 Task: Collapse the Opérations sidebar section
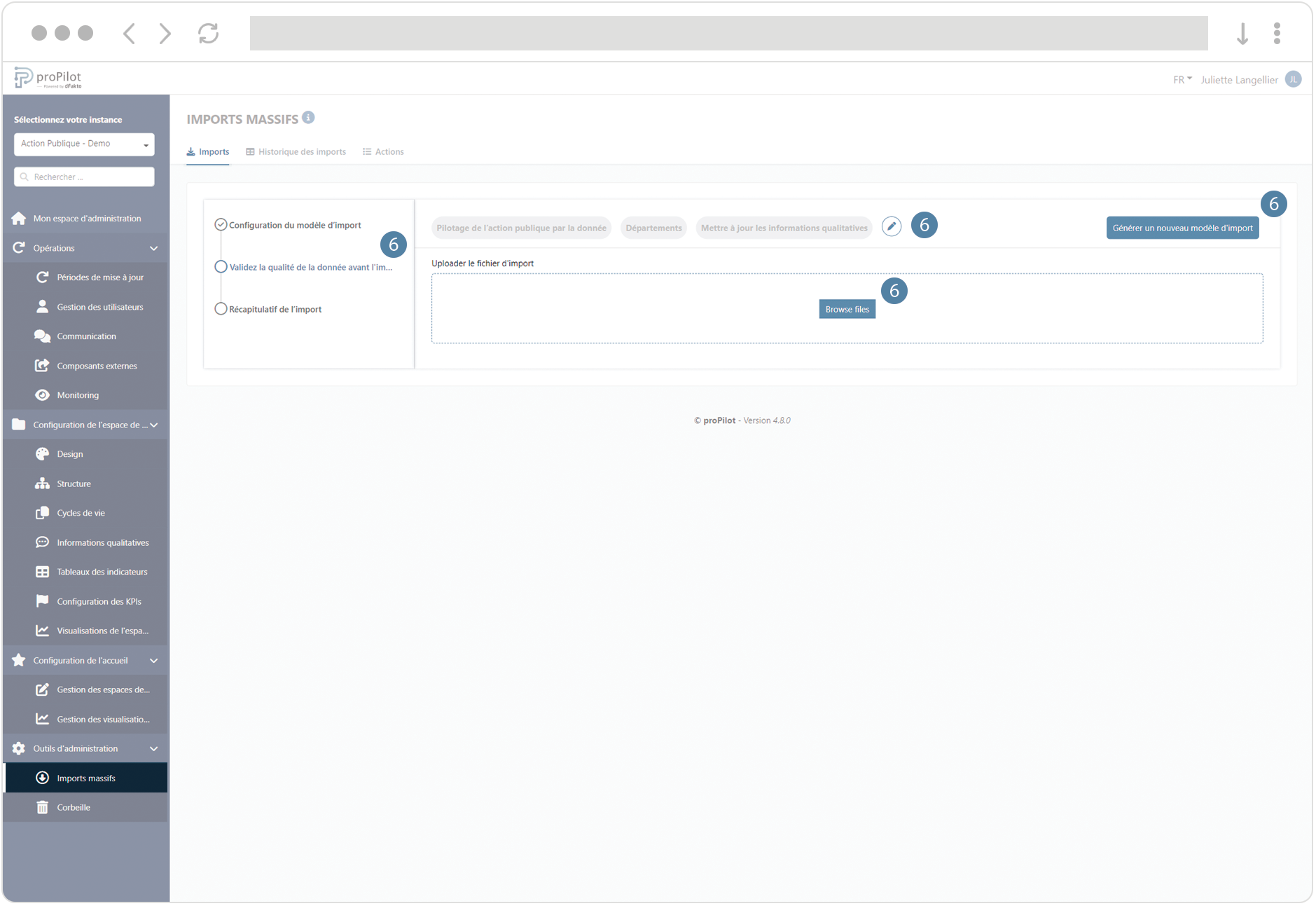click(153, 248)
